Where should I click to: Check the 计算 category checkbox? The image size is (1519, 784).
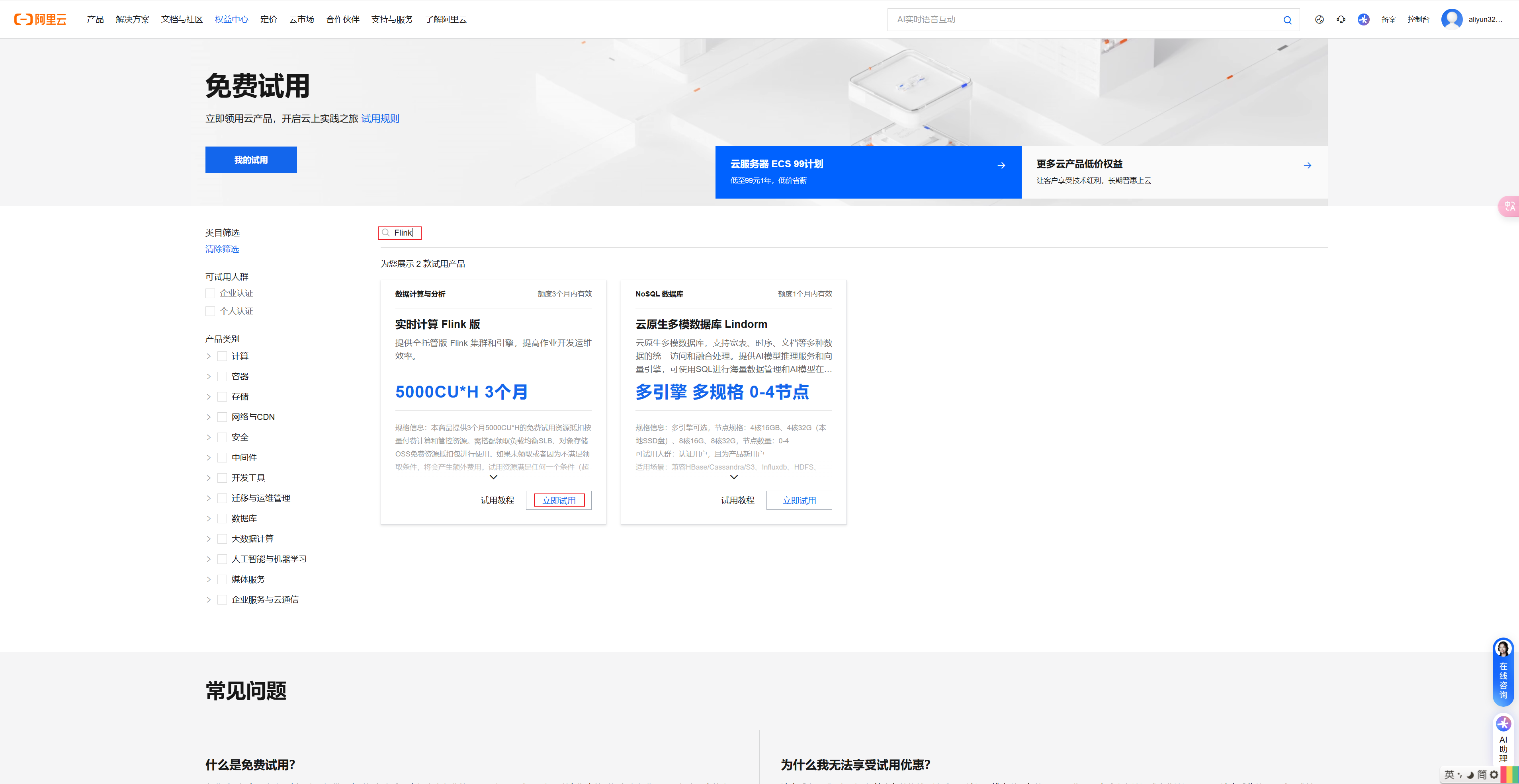point(222,356)
